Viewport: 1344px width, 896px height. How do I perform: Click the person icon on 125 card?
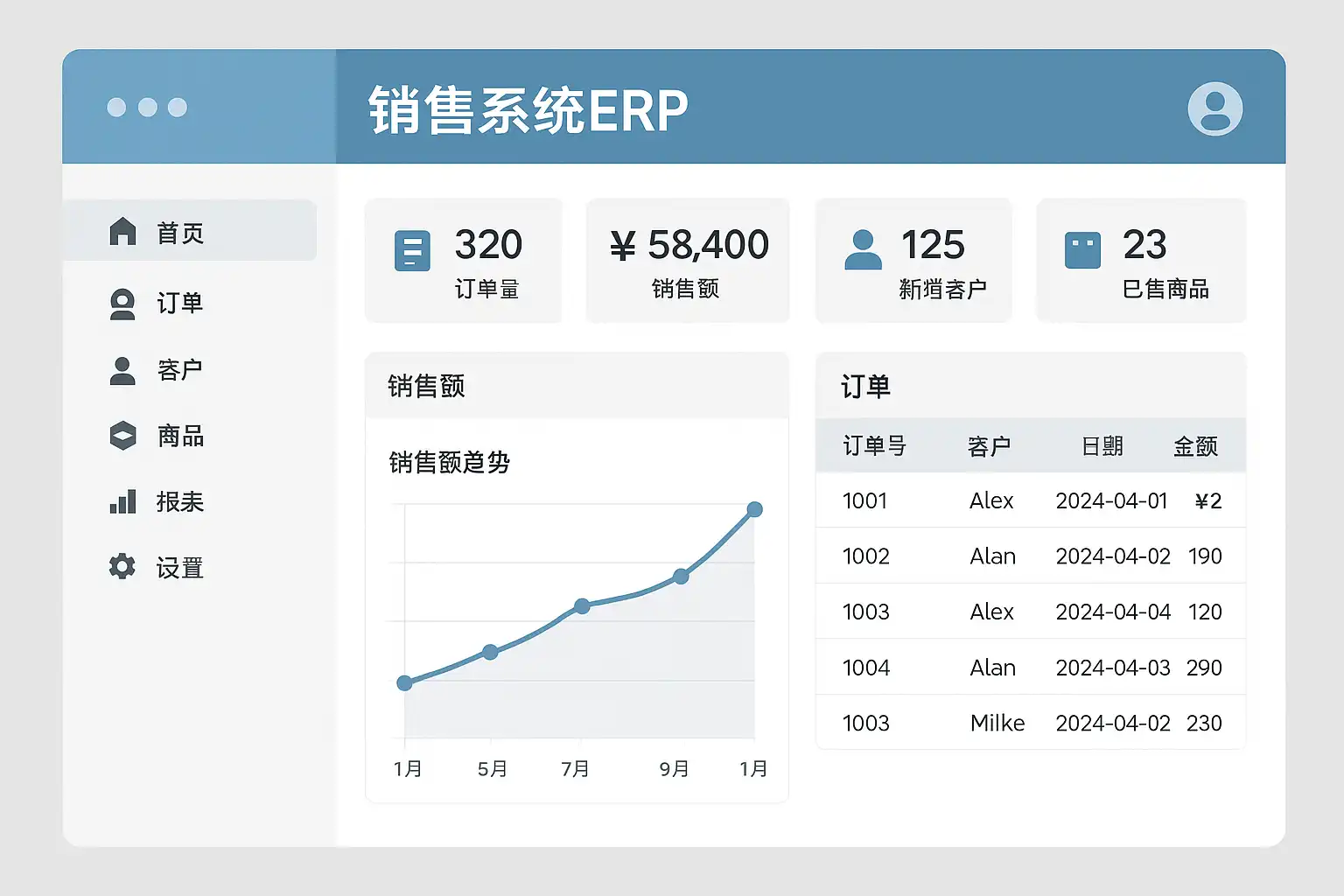[x=863, y=249]
